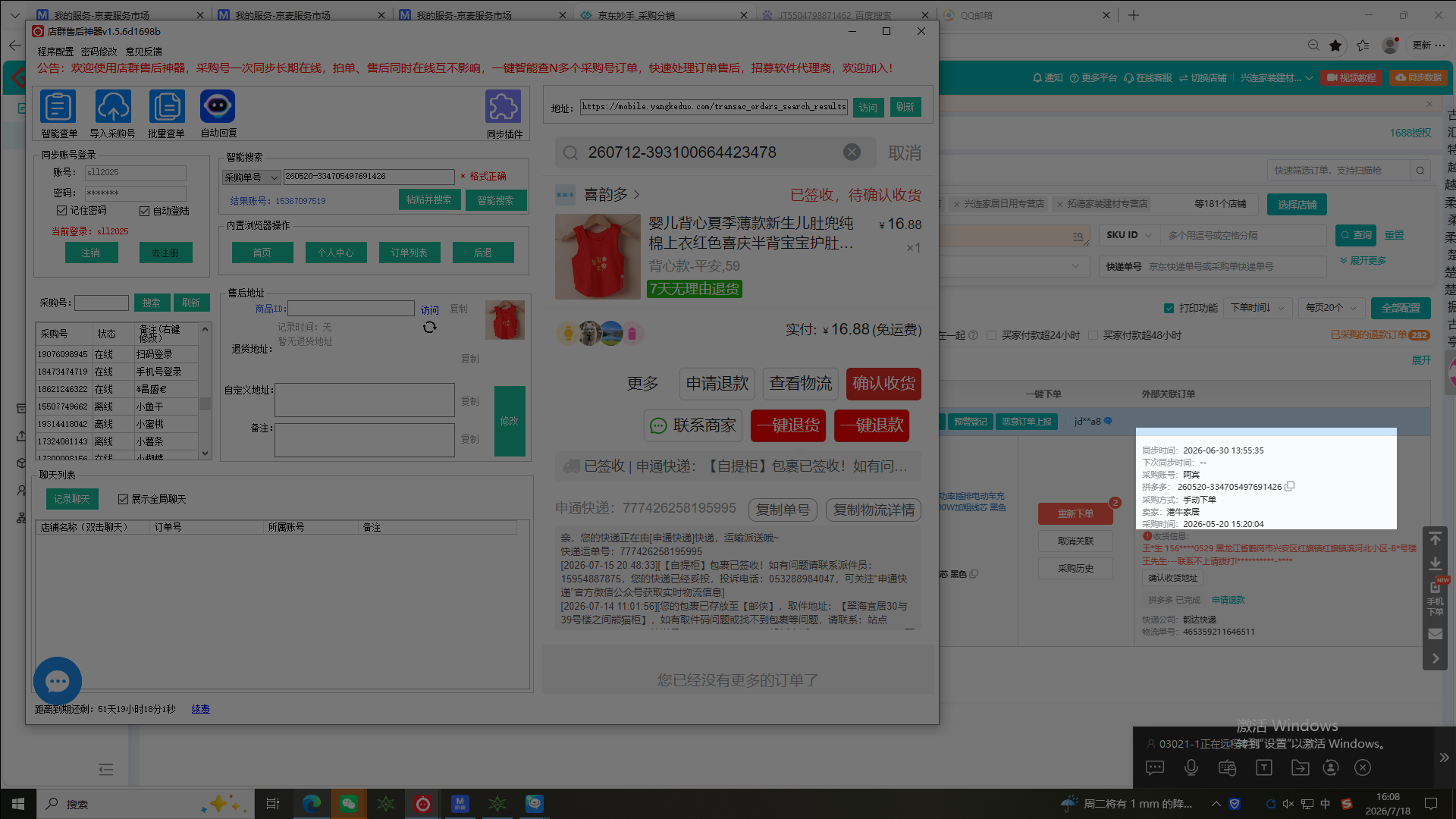Click the 视频教程 button in background page
Screen dimensions: 1456x819
(x=1352, y=78)
